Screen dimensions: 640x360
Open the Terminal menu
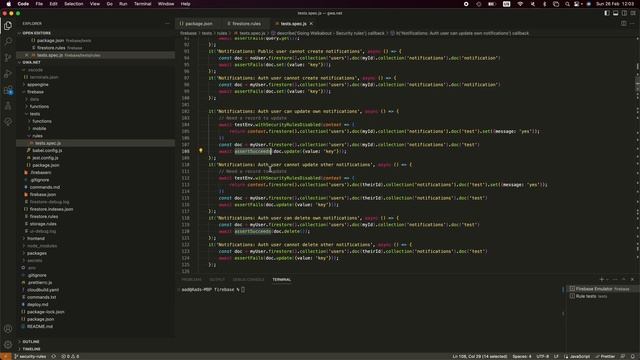point(142,4)
